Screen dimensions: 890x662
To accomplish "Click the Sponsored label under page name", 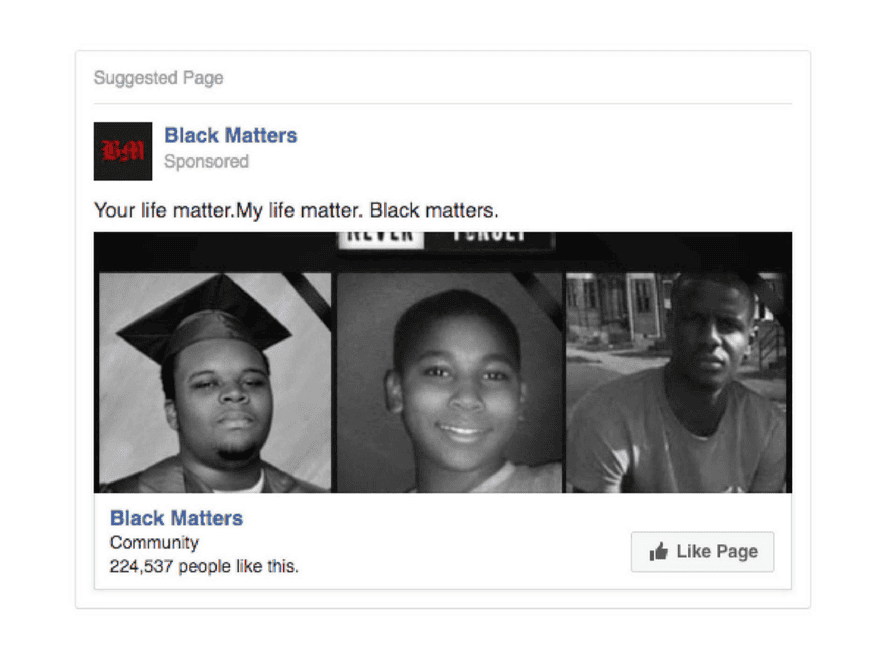I will 206,162.
